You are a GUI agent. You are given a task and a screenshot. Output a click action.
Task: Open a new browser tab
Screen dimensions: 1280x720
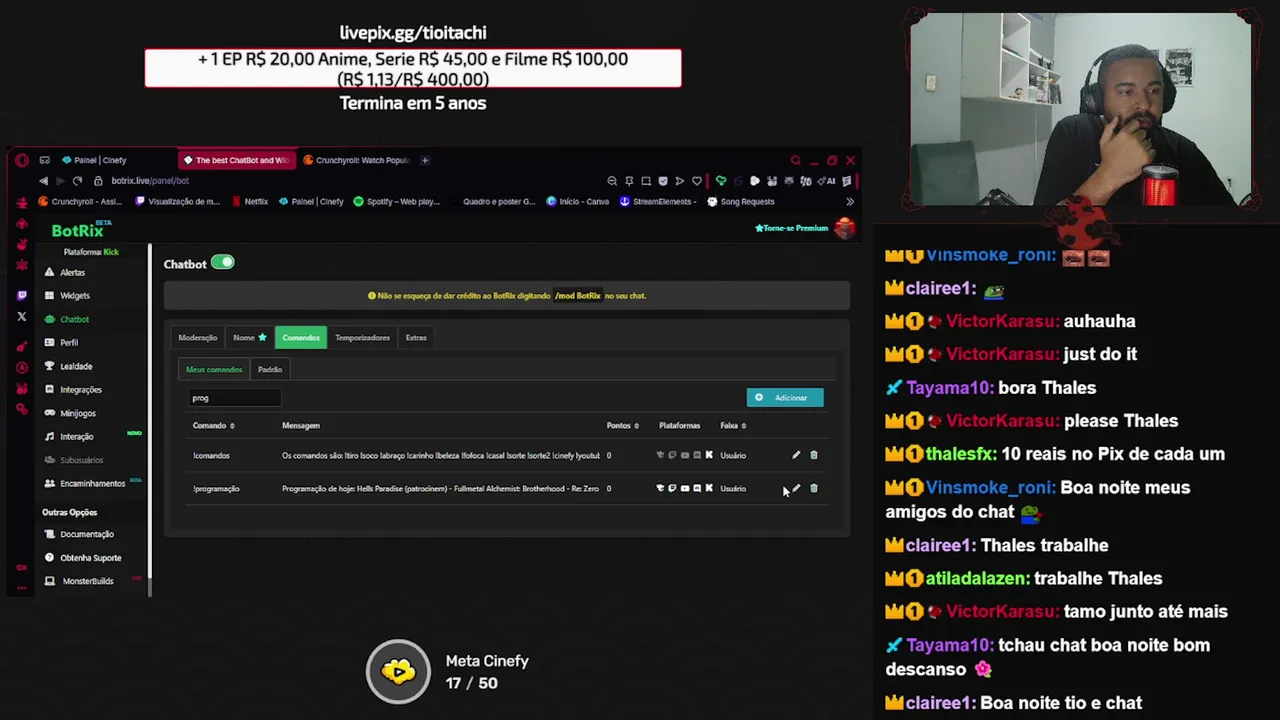pos(425,160)
